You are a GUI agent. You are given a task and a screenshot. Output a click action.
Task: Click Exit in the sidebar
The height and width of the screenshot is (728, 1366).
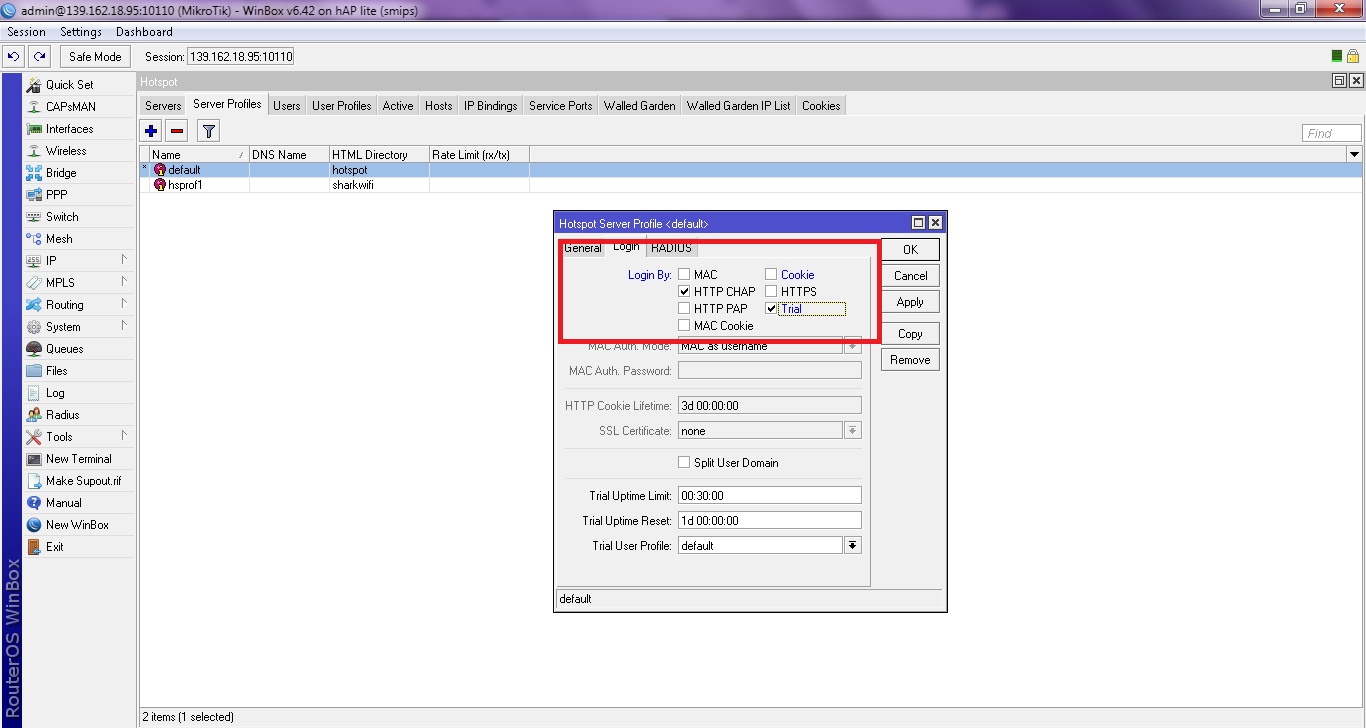click(54, 547)
